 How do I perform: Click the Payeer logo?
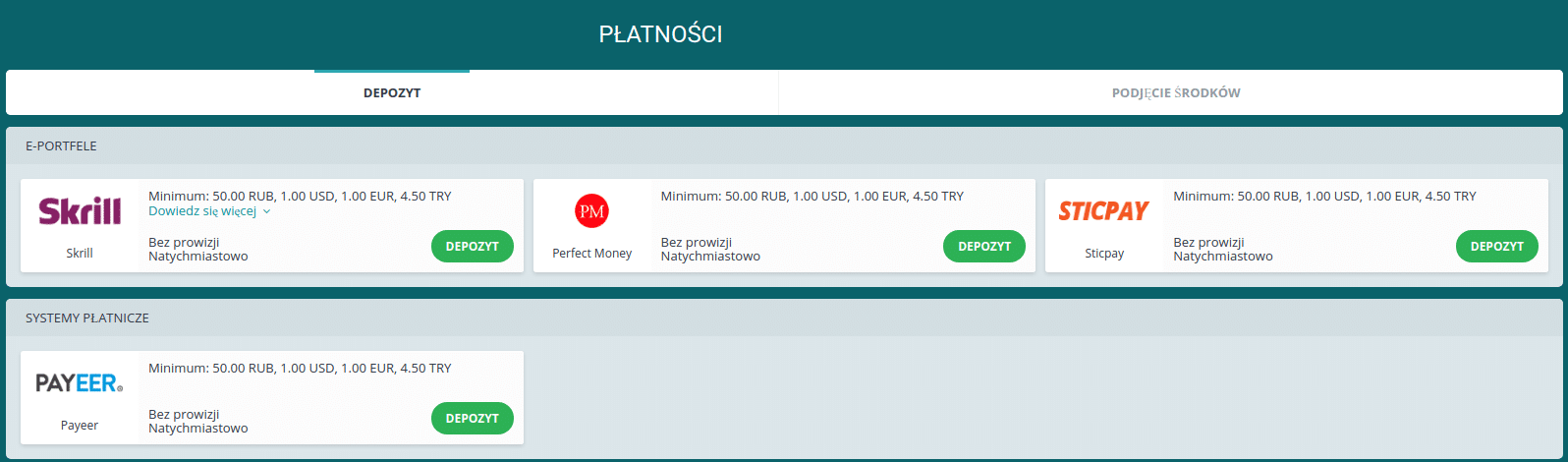click(80, 383)
